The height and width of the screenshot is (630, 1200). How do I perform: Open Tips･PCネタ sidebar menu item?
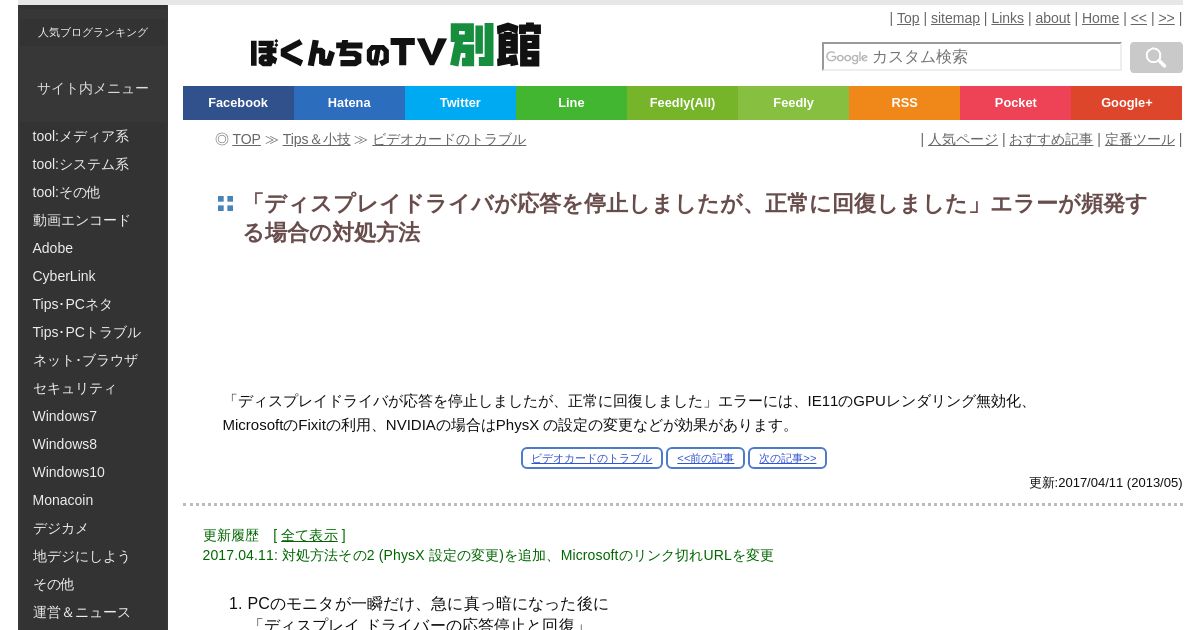tap(93, 304)
